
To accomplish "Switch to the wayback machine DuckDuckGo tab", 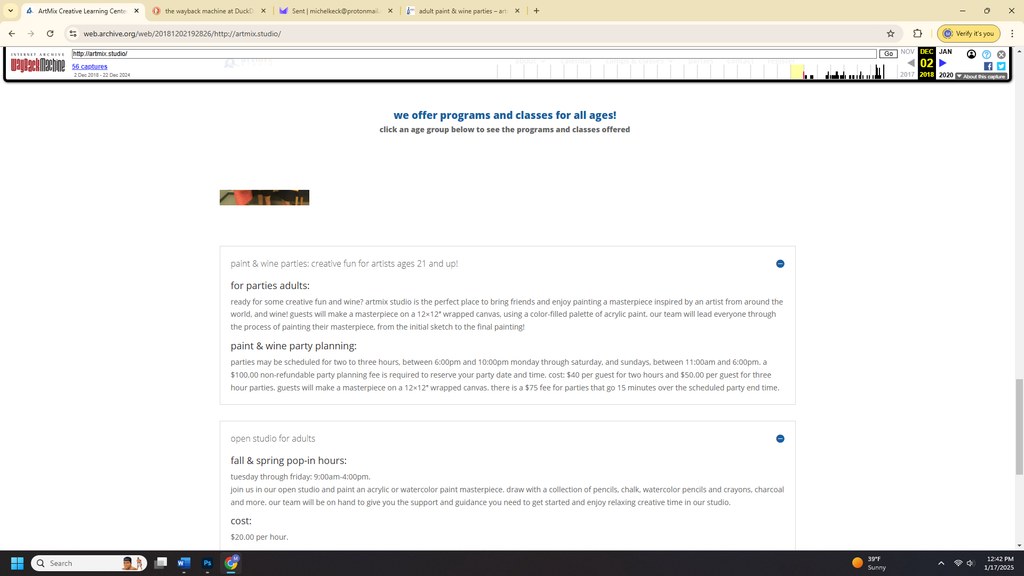I will click(209, 11).
